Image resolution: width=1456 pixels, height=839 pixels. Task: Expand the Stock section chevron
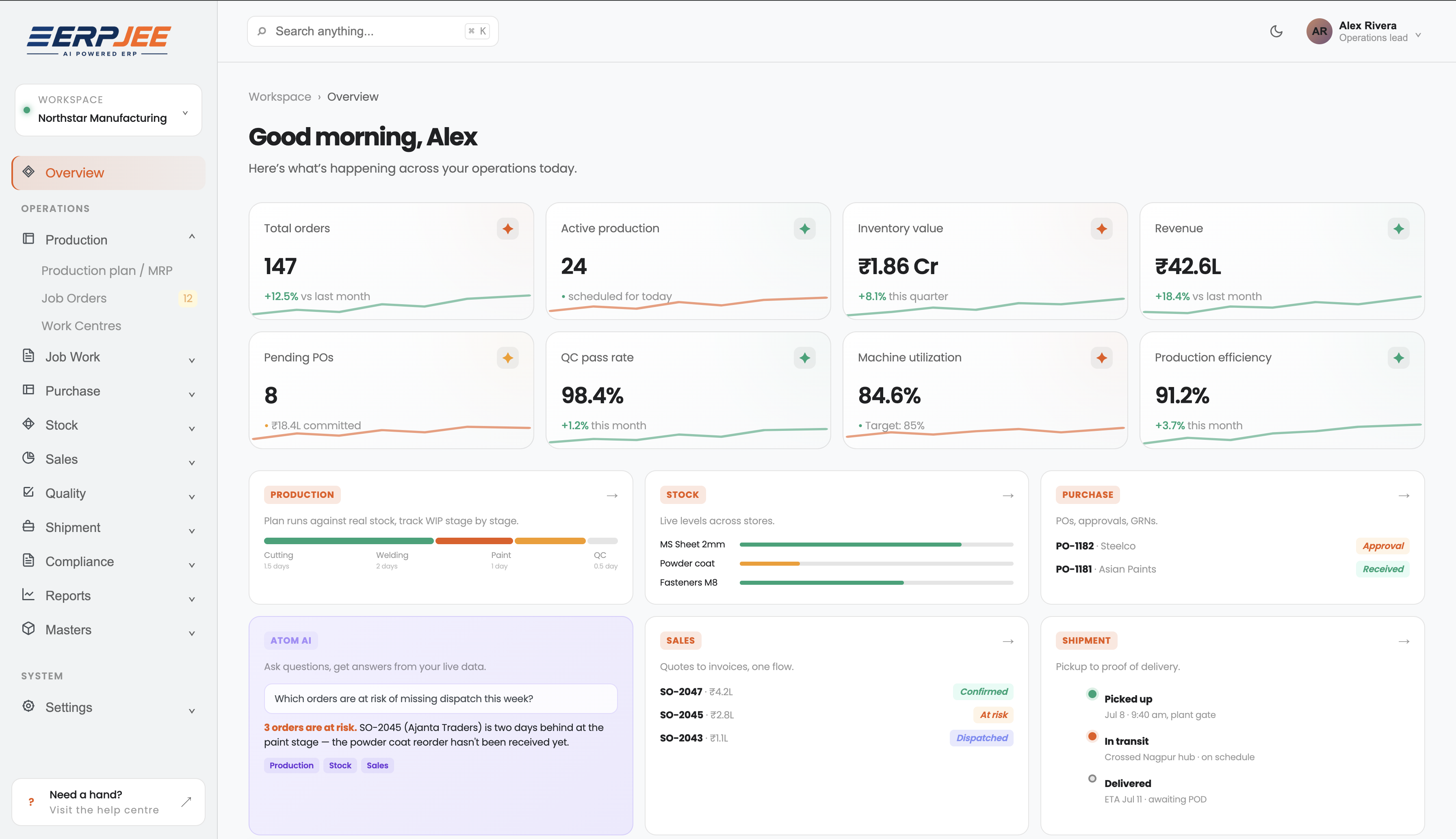[x=192, y=428]
